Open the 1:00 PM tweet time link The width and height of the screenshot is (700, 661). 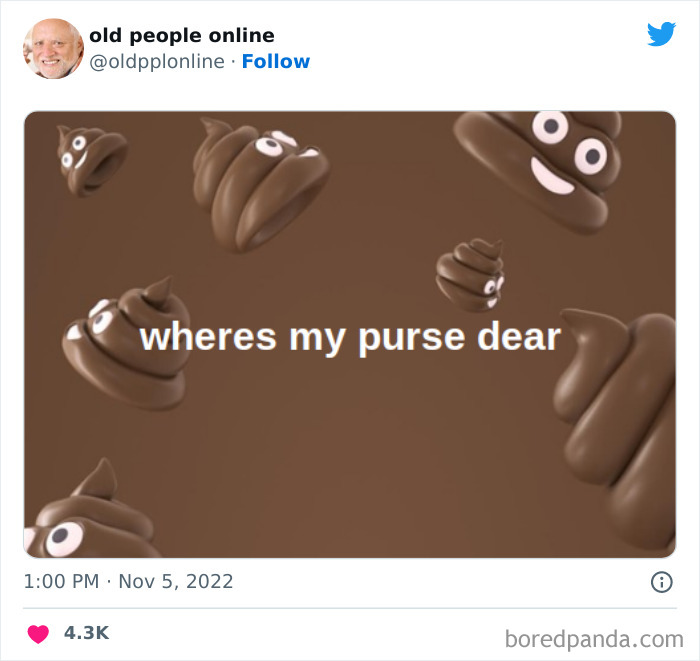pos(61,582)
